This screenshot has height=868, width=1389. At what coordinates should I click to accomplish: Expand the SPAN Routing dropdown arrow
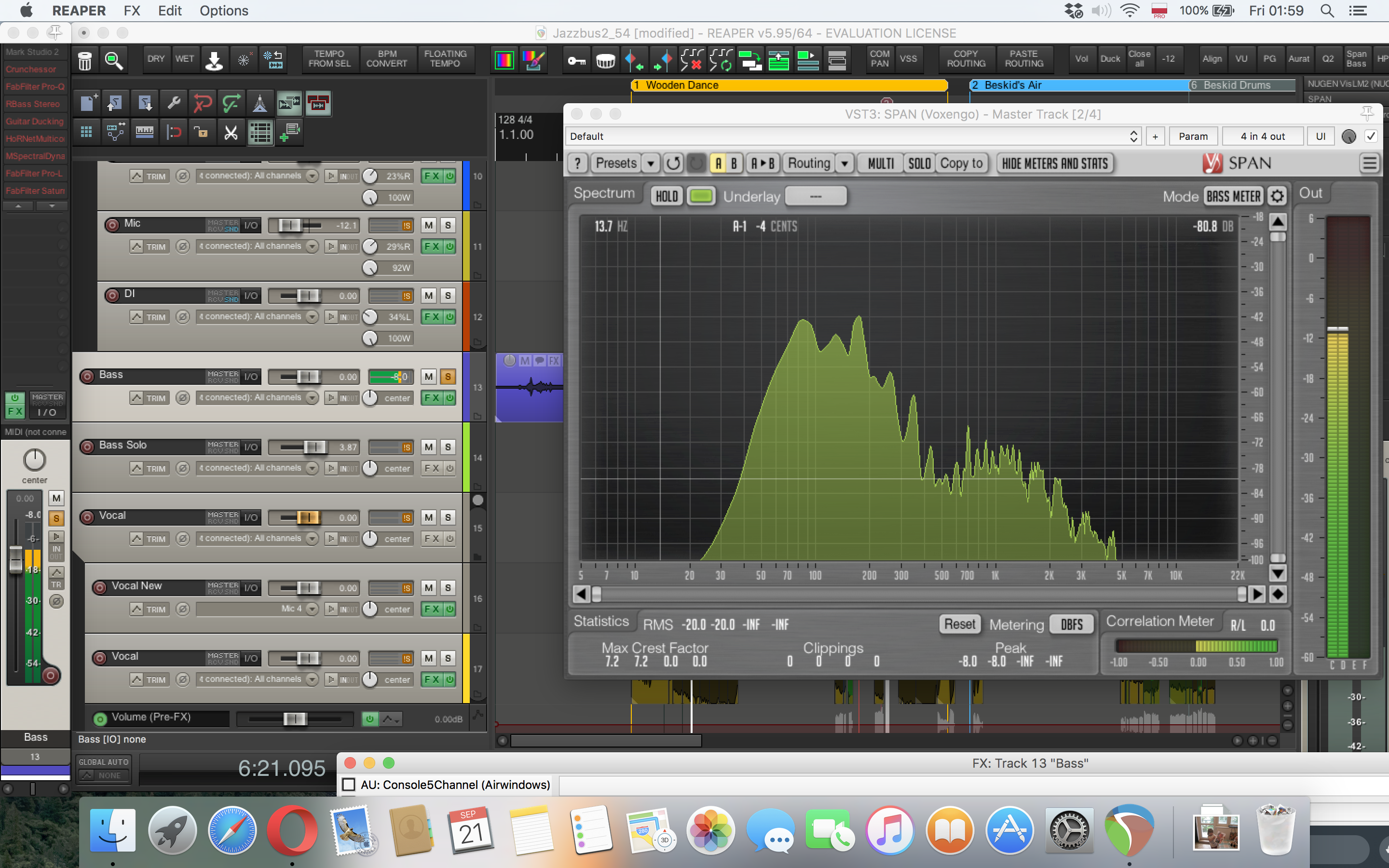click(x=844, y=163)
